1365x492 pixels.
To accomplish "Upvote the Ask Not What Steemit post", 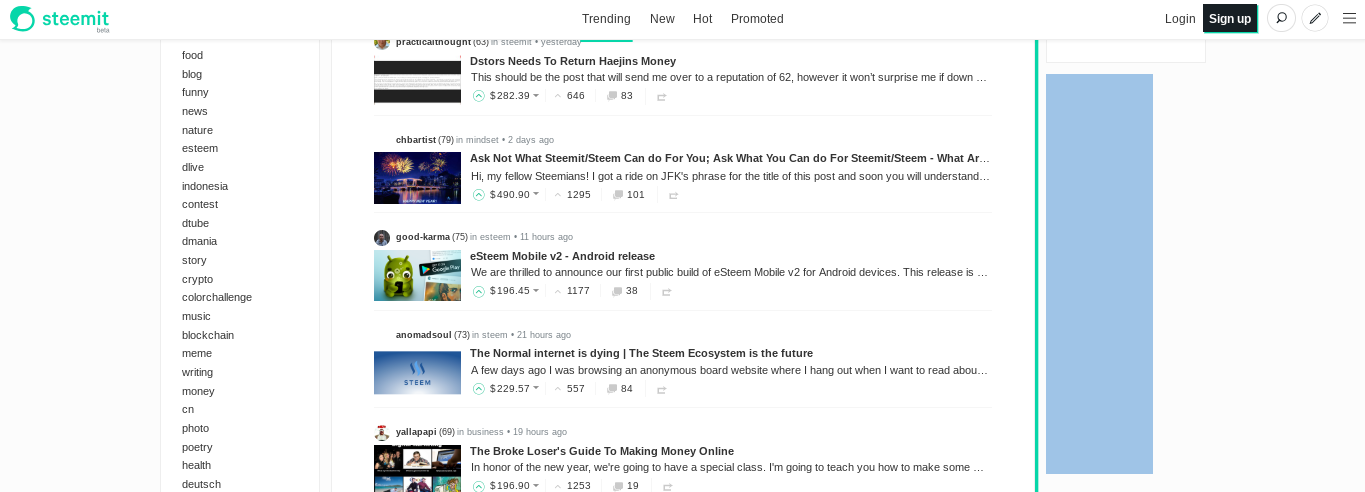I will click(x=479, y=195).
